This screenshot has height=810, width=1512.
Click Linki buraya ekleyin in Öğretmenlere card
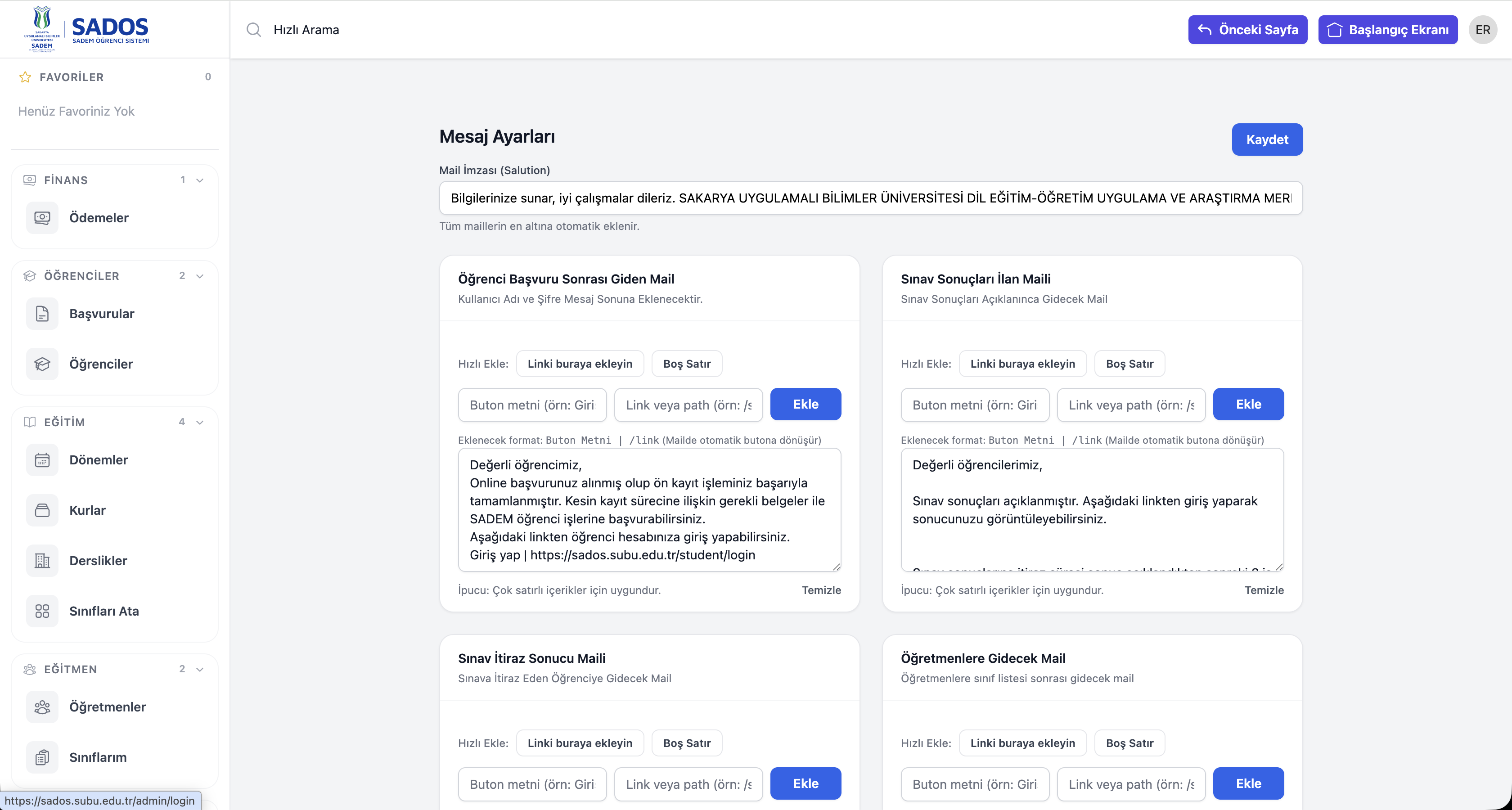pyautogui.click(x=1022, y=742)
